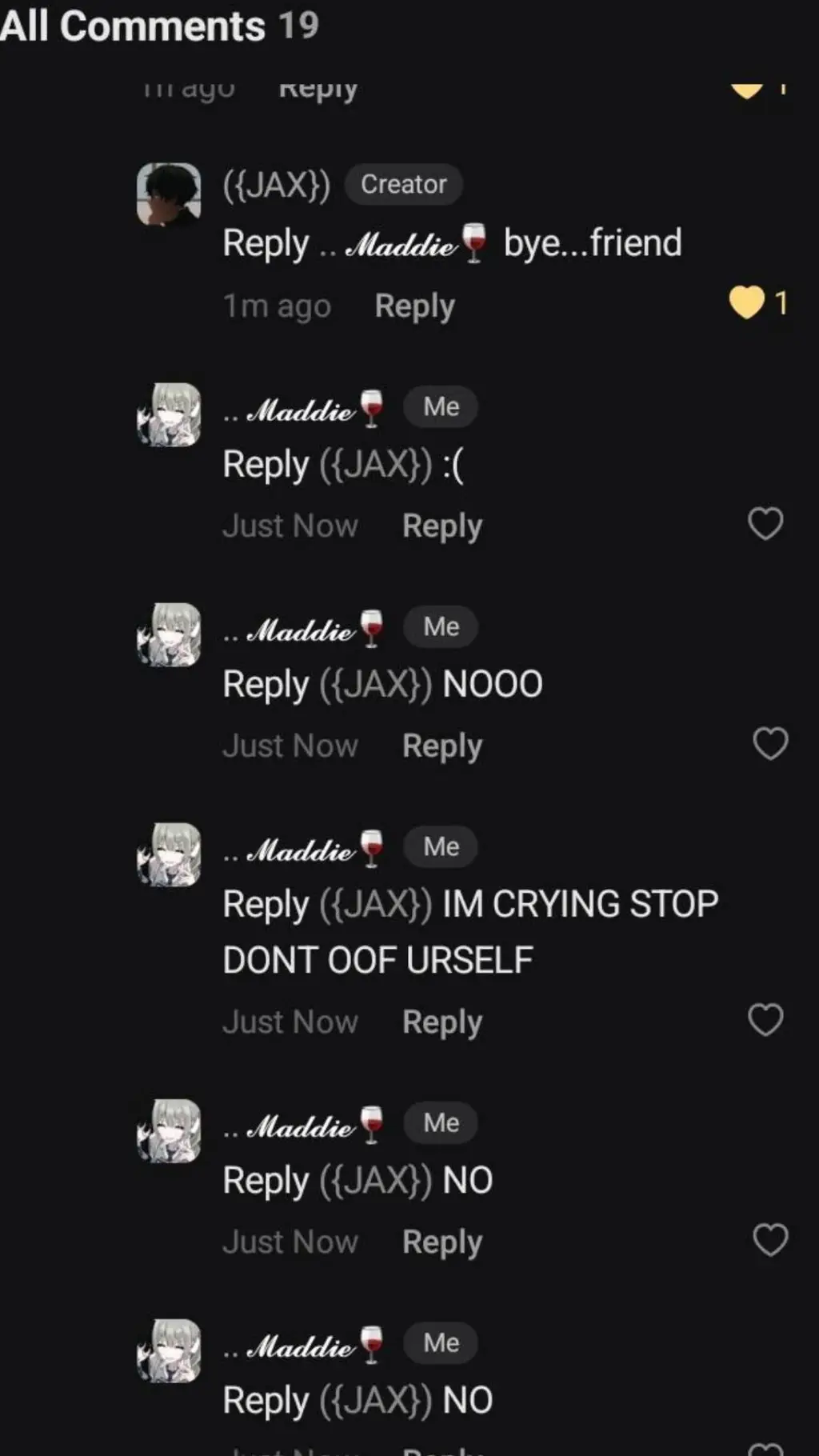The height and width of the screenshot is (1456, 819).
Task: Tap Maddie's avatar beside "NOOO" comment
Action: coord(169,634)
